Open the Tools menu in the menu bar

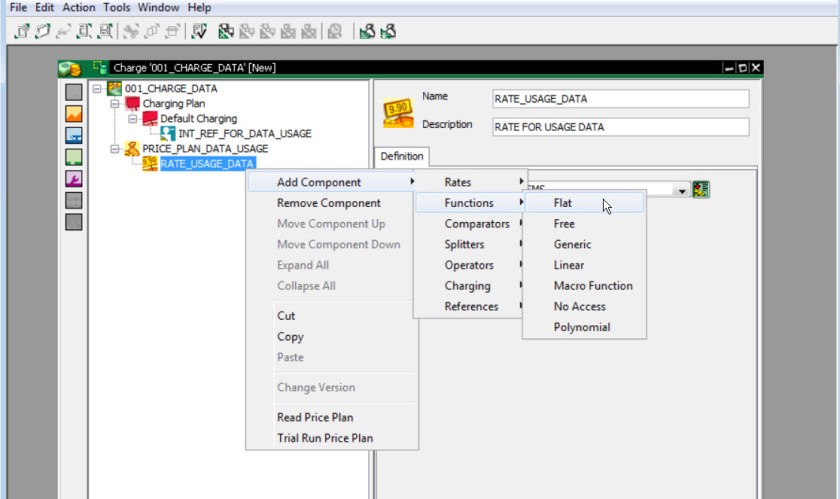pyautogui.click(x=116, y=7)
